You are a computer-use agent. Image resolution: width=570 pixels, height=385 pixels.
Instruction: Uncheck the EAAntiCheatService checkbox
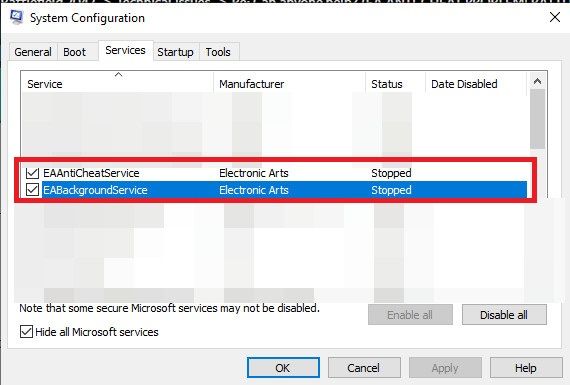coord(32,173)
